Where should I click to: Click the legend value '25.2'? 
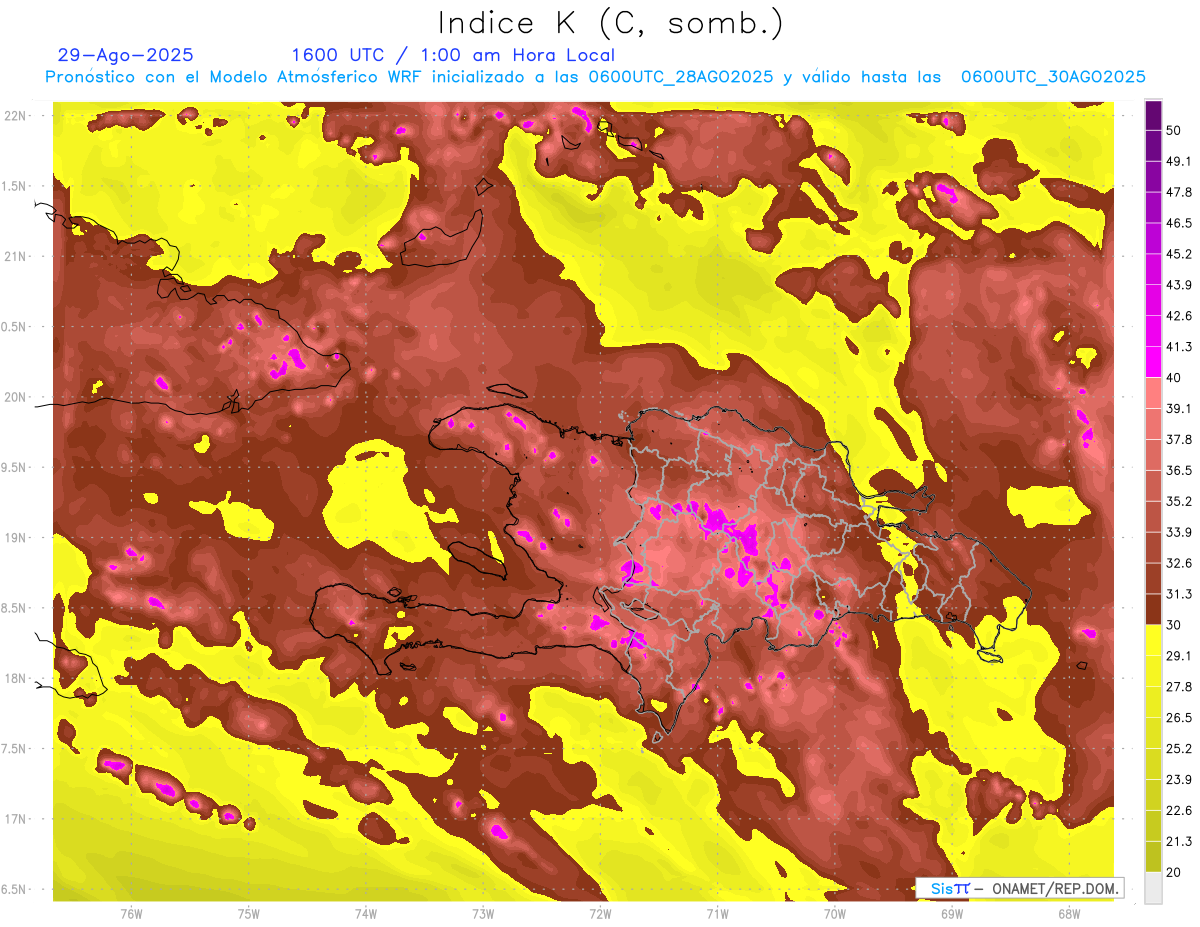coord(1178,748)
